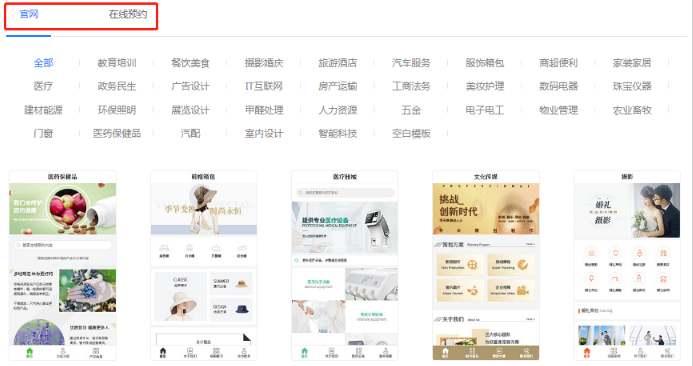Choose the 智能科技 category

(338, 133)
